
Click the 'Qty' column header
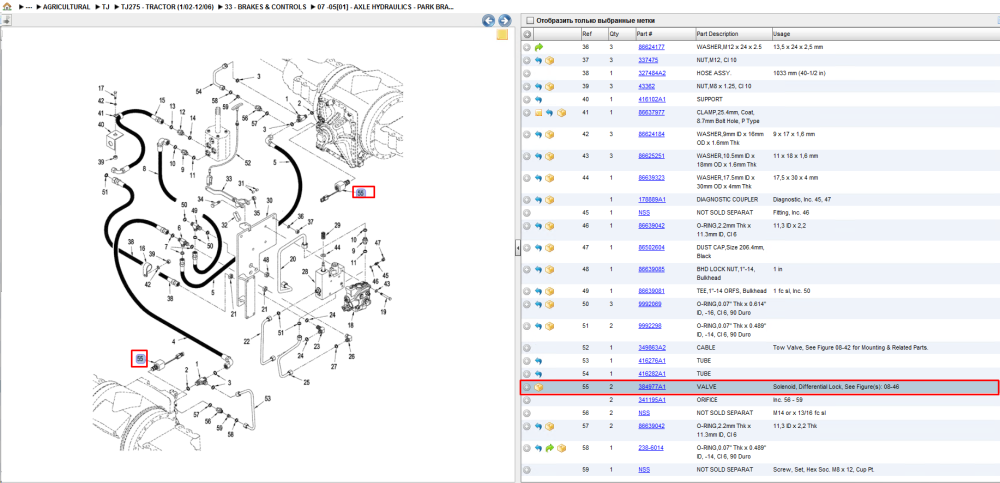[x=614, y=34]
